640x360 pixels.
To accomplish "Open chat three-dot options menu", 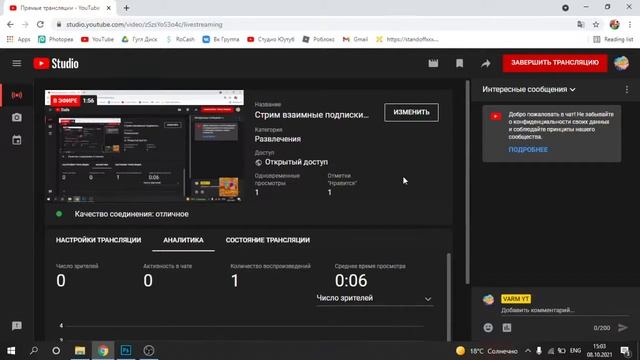I will 627,89.
